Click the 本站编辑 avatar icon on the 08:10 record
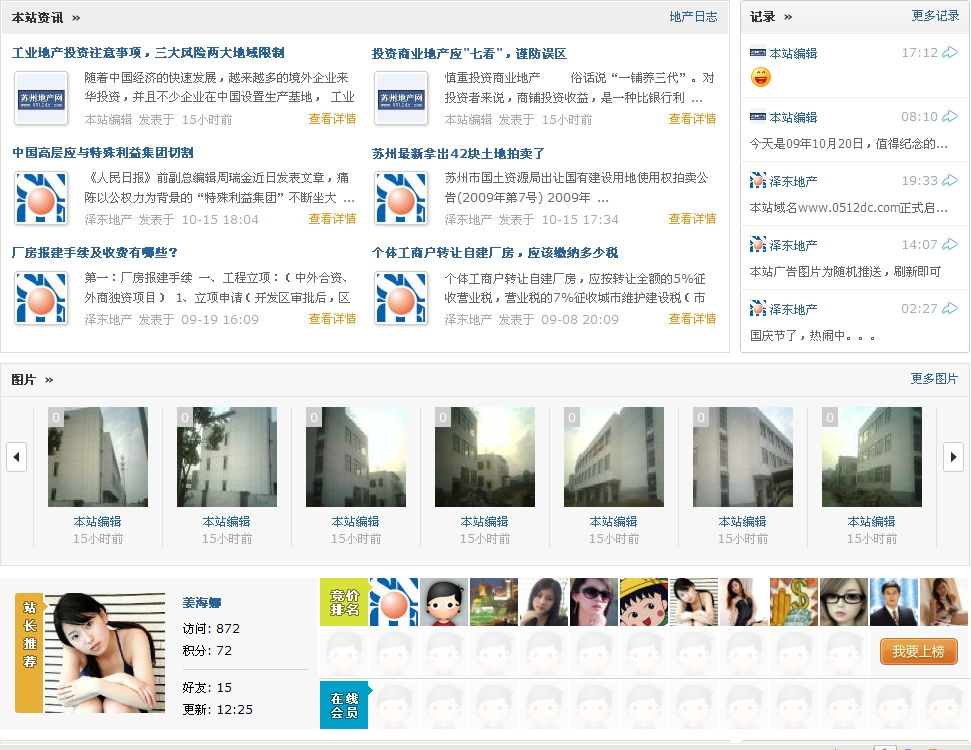Image resolution: width=971 pixels, height=750 pixels. click(x=757, y=116)
